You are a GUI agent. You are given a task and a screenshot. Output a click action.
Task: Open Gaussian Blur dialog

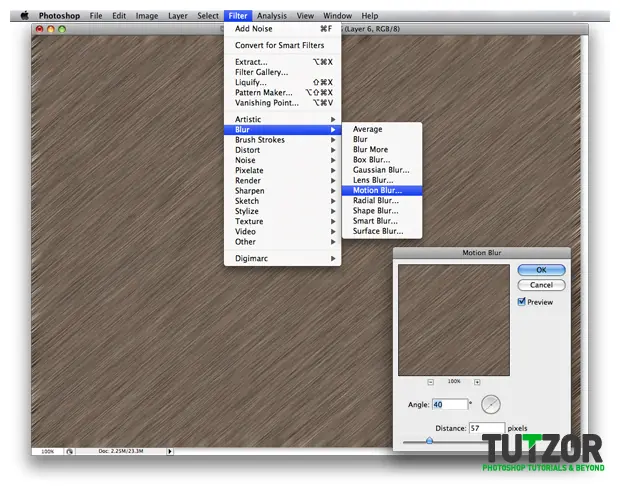click(382, 170)
